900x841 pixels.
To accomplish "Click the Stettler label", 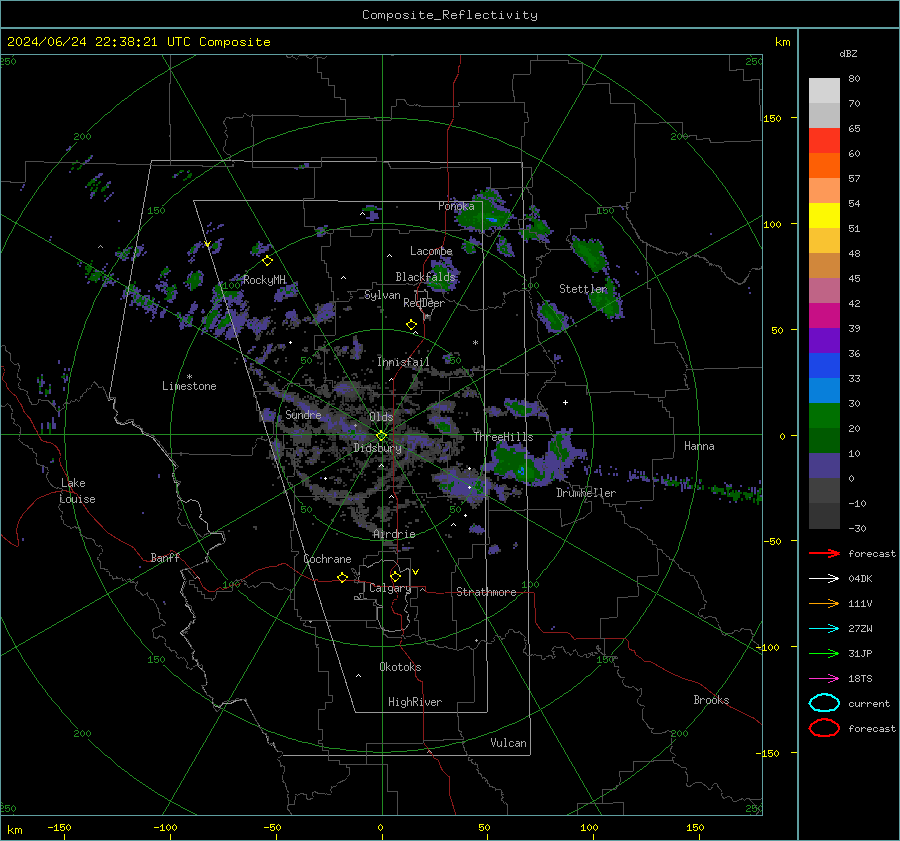I will click(x=583, y=289).
